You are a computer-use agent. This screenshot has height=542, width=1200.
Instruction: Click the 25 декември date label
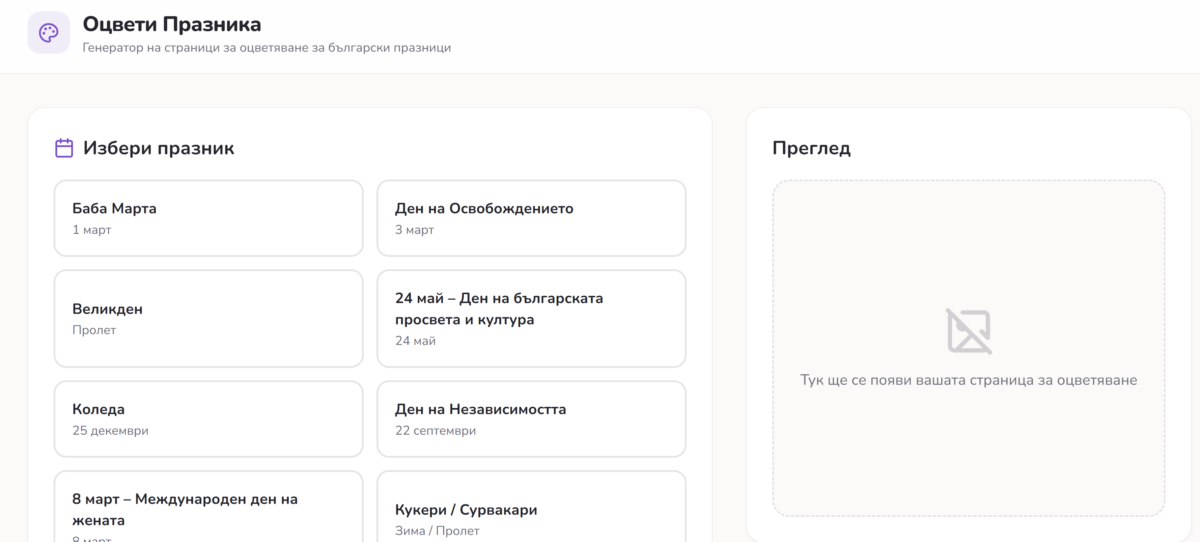coord(110,430)
